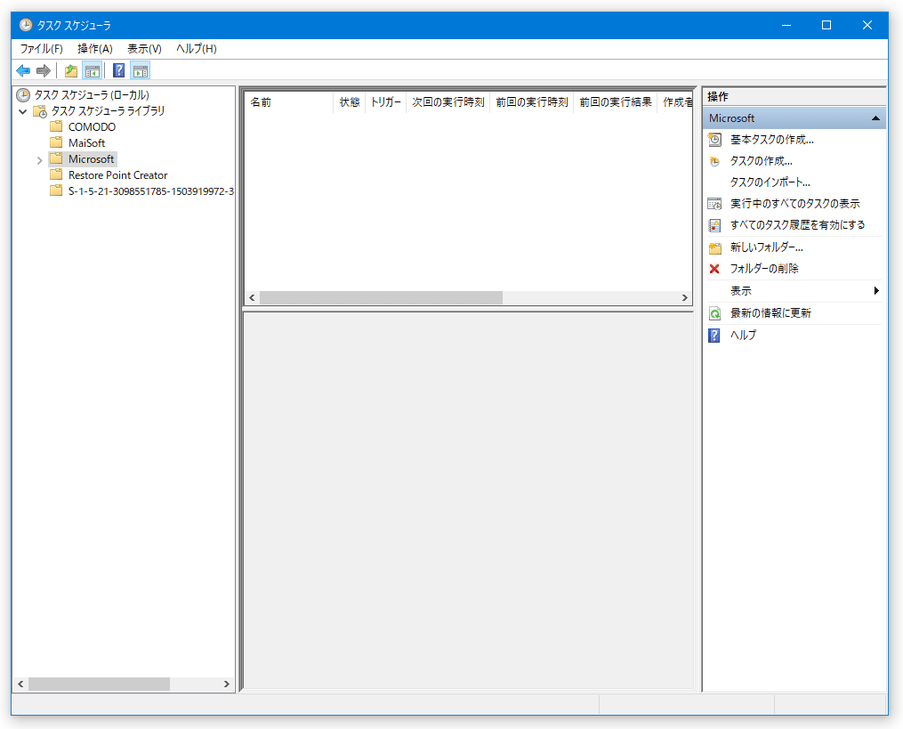Collapse the タスク スケジューラ ライブラリ tree node
The width and height of the screenshot is (903, 729).
23,111
